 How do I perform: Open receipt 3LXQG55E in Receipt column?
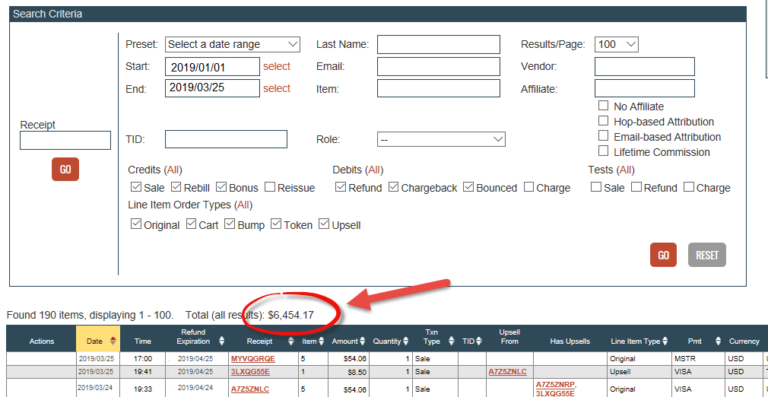point(250,372)
